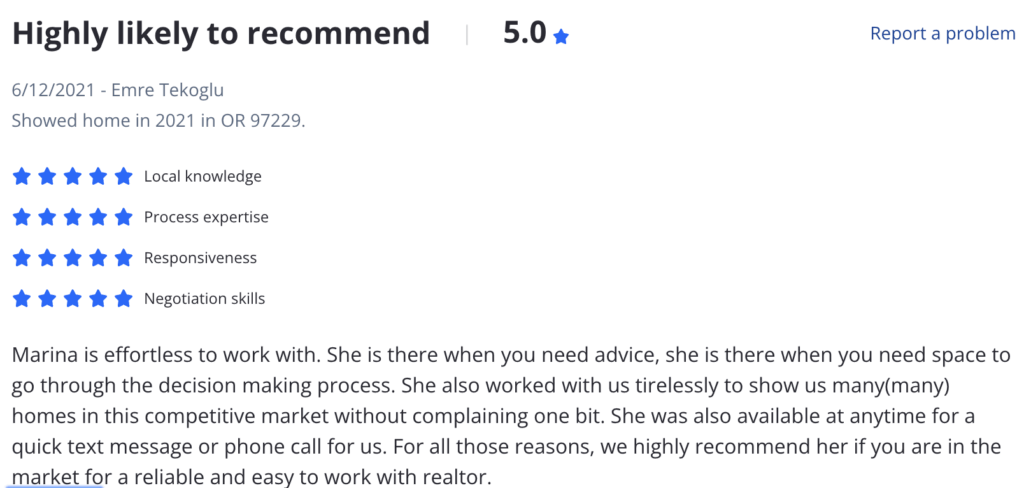Click the Local knowledge label
1024x488 pixels.
click(202, 176)
